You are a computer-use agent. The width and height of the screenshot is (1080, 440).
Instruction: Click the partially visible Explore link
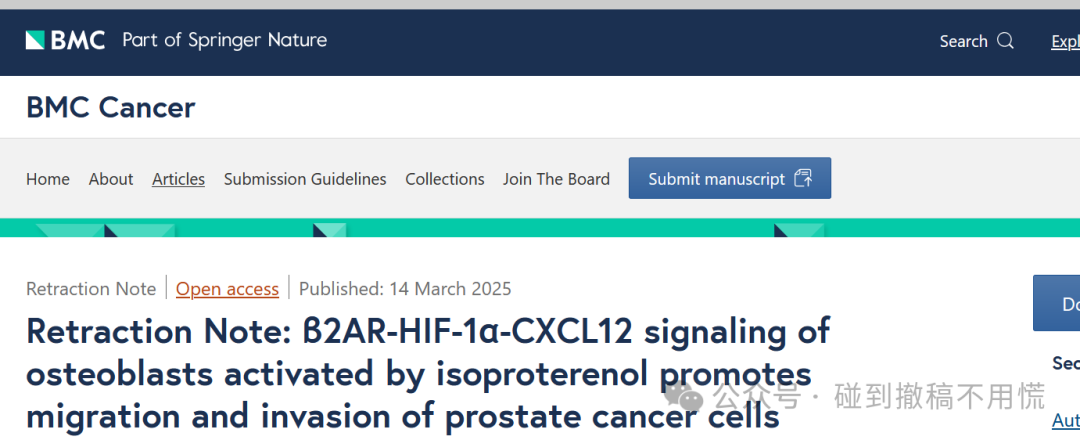[1066, 41]
